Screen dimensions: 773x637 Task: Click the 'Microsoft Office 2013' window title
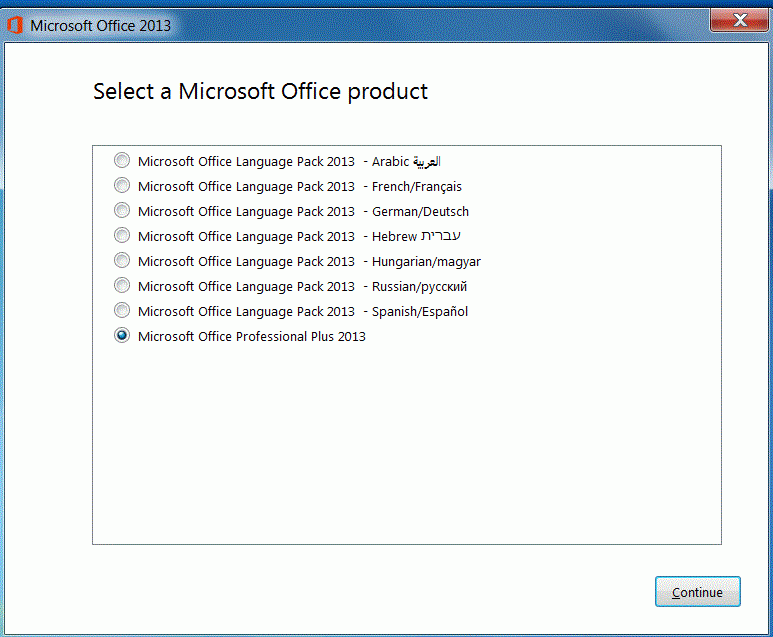[x=101, y=26]
